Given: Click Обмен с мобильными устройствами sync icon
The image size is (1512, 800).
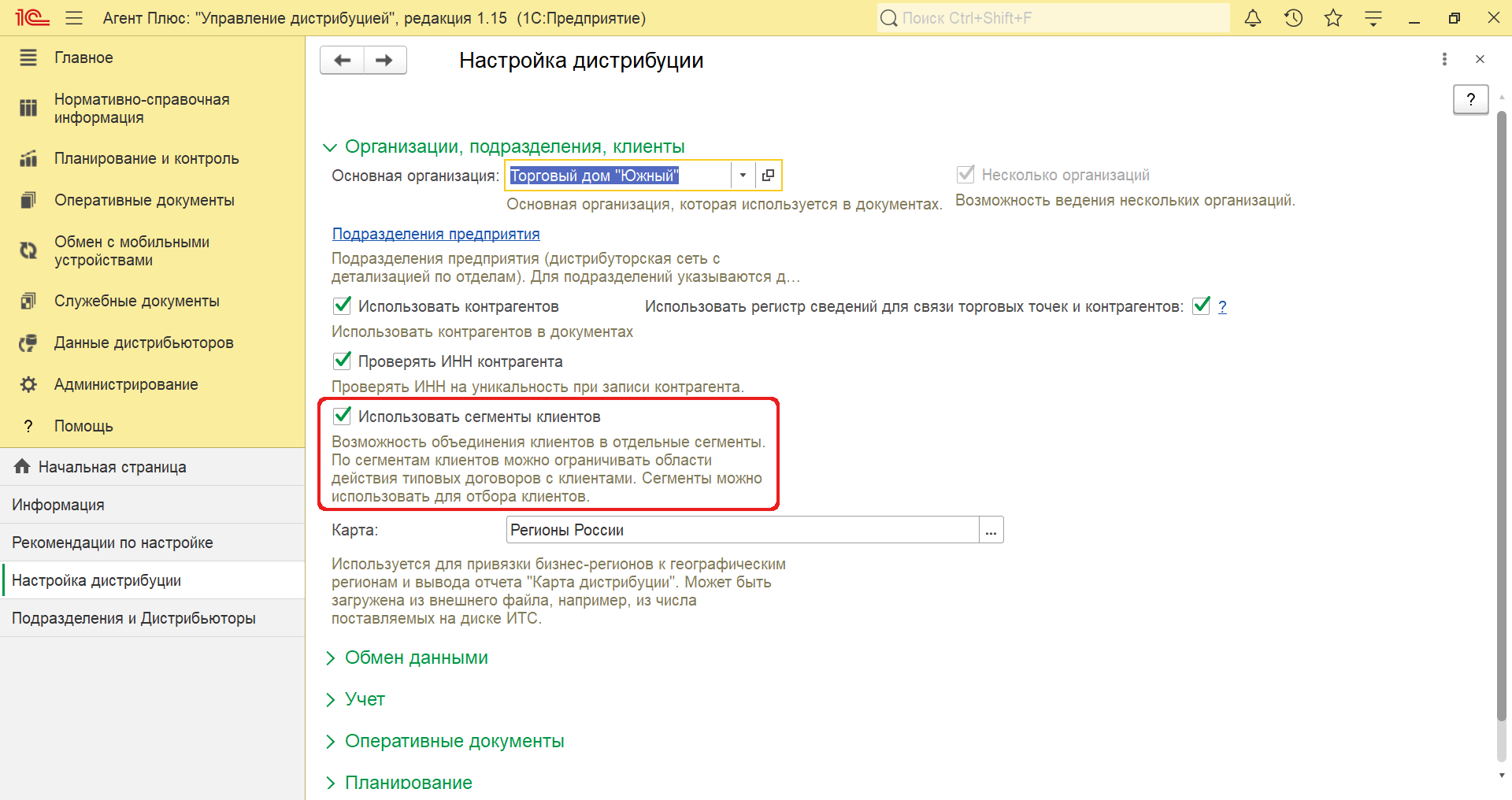Looking at the screenshot, I should pyautogui.click(x=28, y=250).
